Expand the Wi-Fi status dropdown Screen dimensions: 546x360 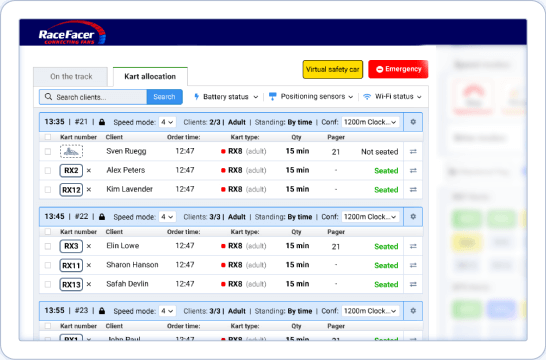pos(392,96)
